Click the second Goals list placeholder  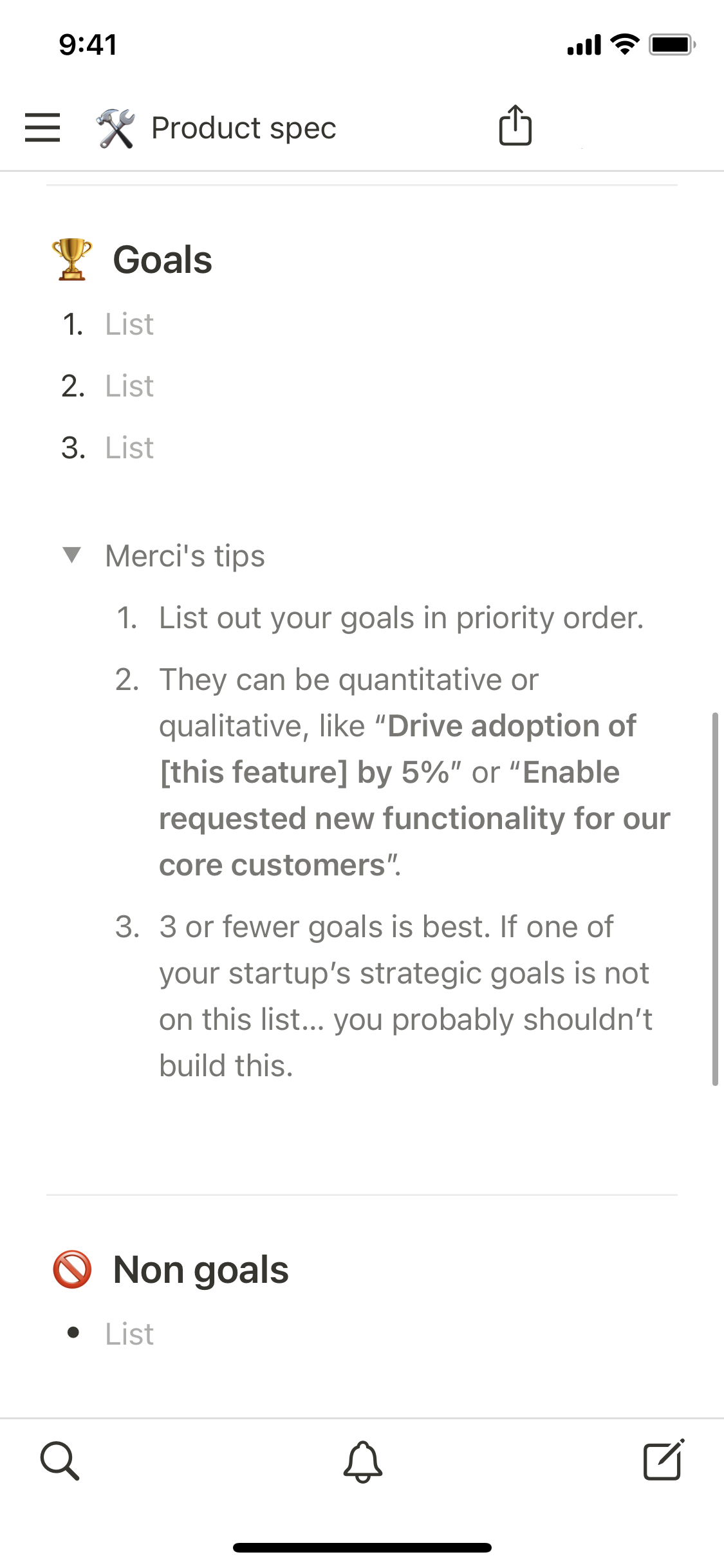129,386
